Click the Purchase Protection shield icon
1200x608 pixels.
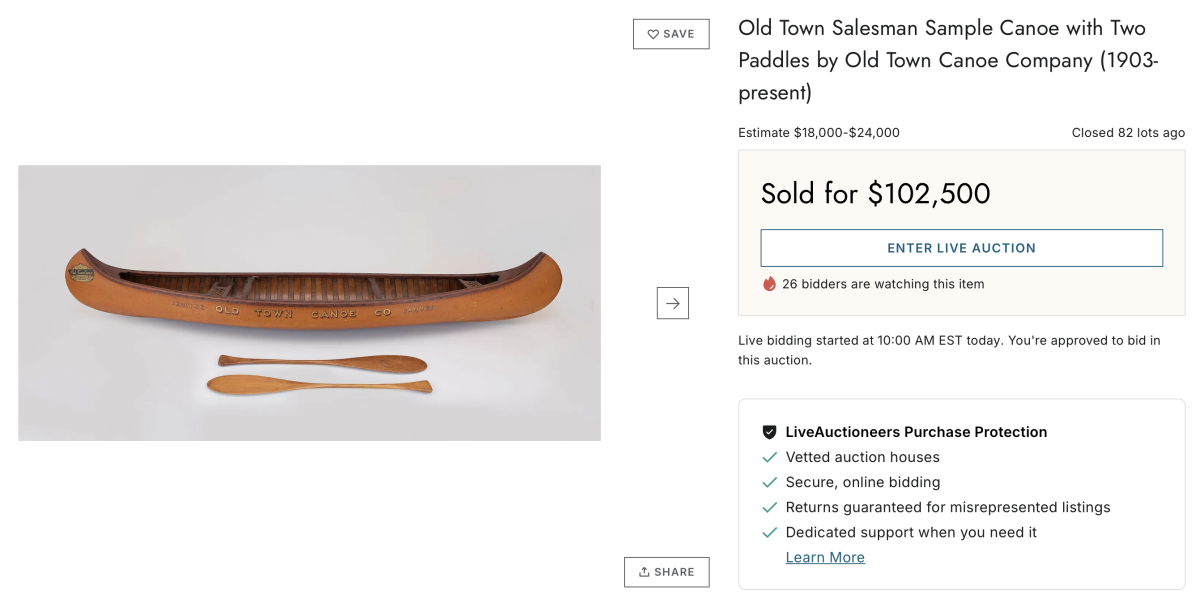(x=769, y=432)
